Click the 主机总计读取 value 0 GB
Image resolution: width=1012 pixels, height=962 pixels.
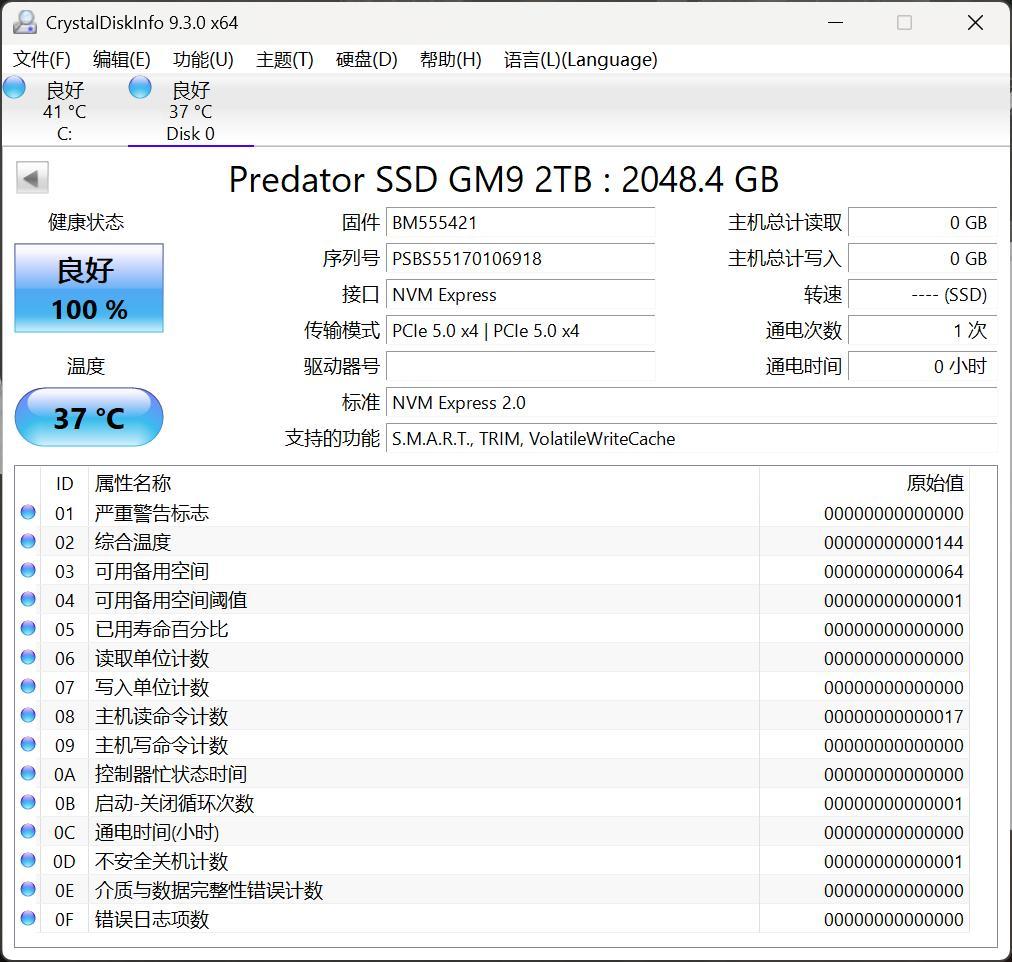click(923, 223)
